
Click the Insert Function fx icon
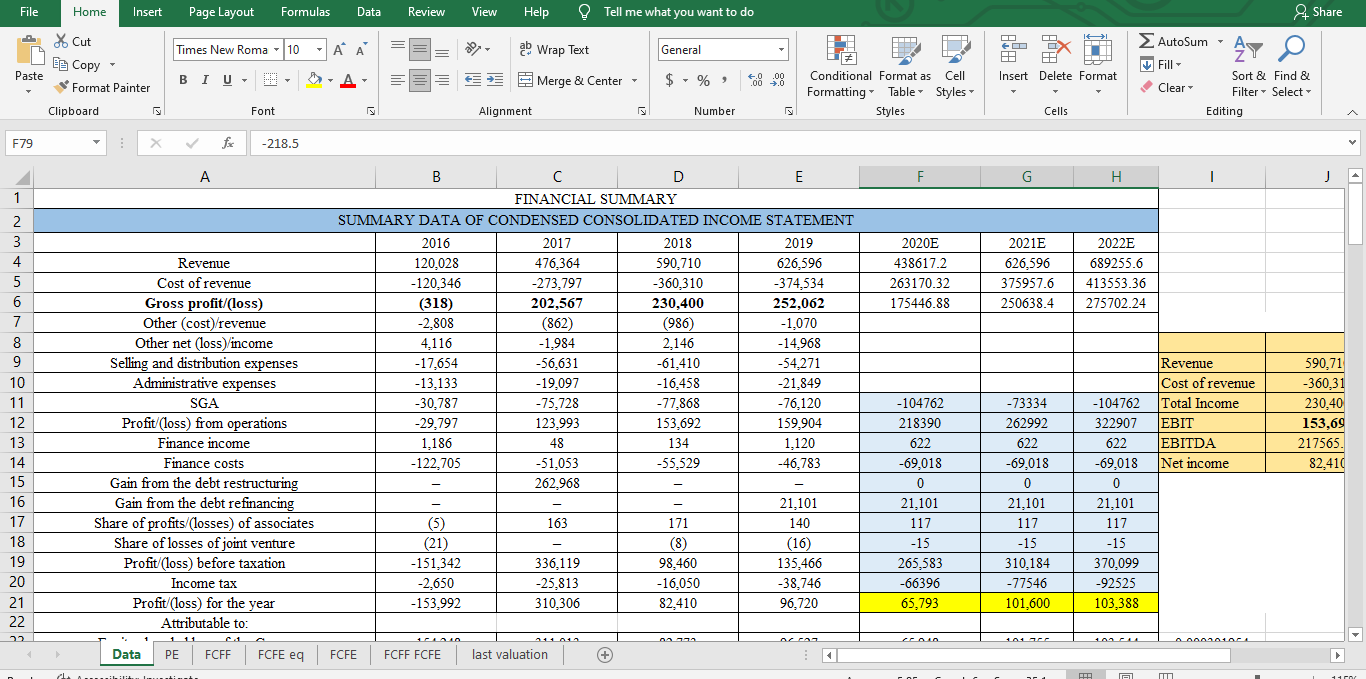point(228,143)
